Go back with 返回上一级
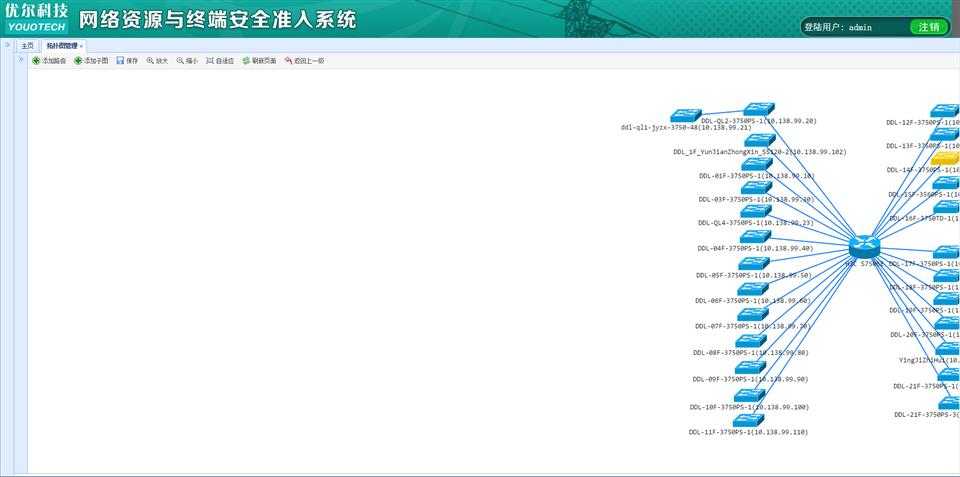Viewport: 960px width, 477px height. [x=304, y=61]
